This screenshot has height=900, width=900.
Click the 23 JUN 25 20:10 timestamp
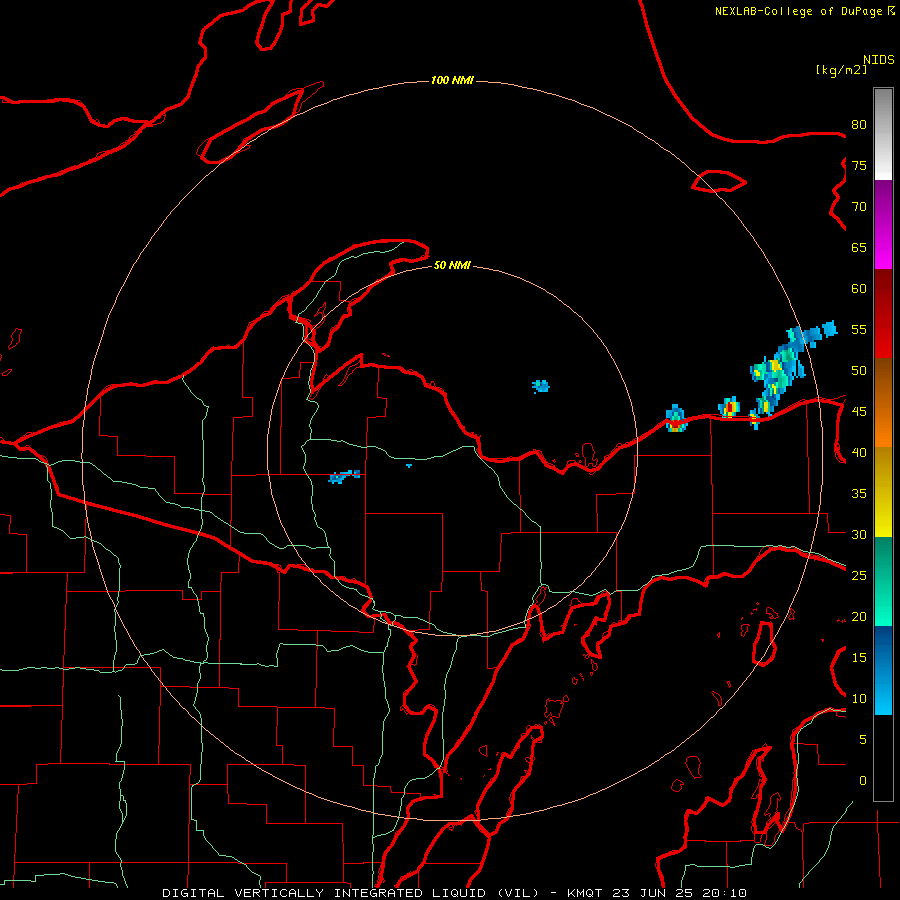click(x=681, y=893)
